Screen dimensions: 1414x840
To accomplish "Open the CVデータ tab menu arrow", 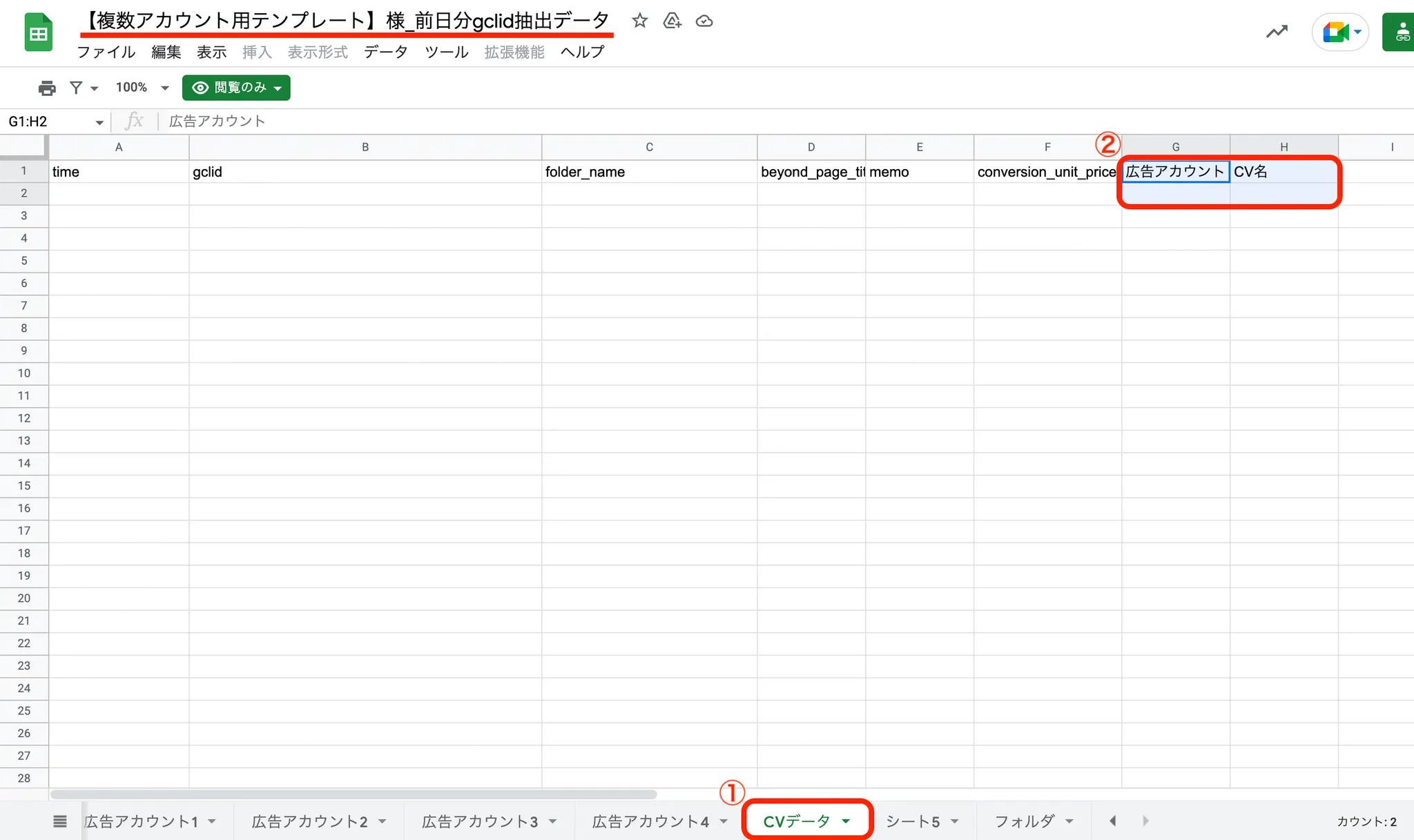I will coord(846,821).
